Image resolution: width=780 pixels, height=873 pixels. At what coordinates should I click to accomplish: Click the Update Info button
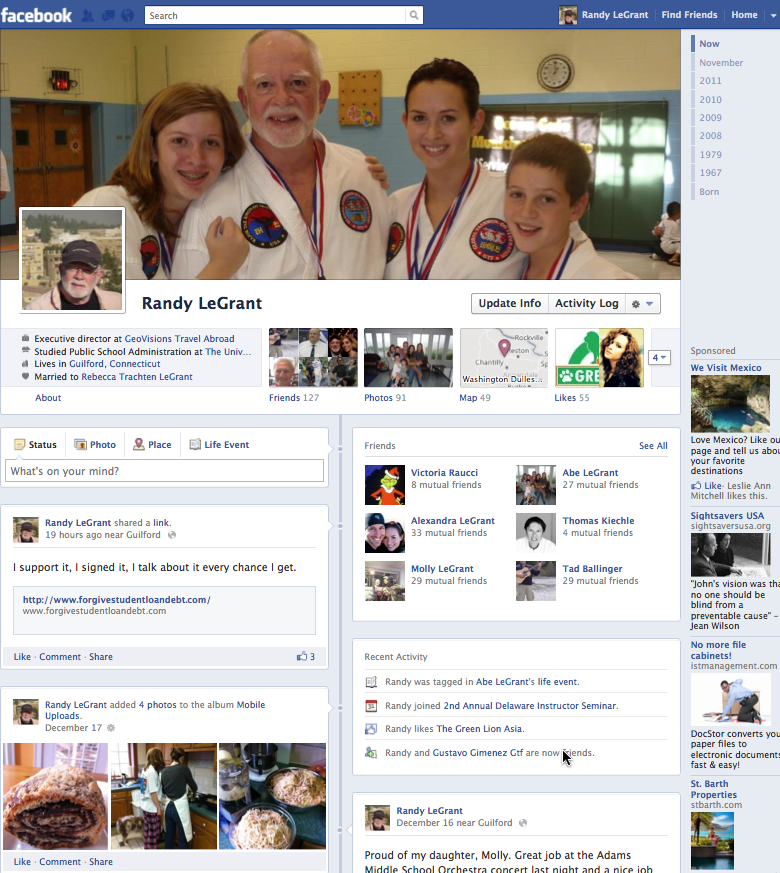pyautogui.click(x=509, y=303)
